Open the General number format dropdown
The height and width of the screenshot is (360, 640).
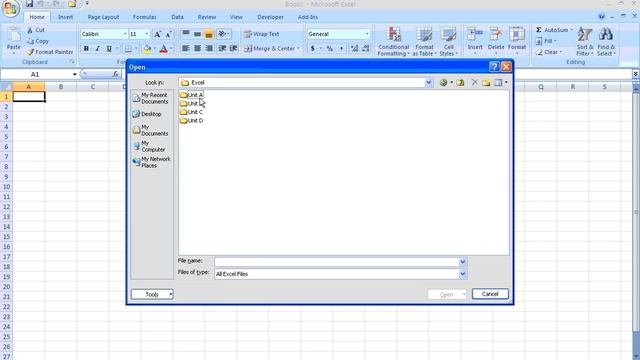[x=367, y=34]
